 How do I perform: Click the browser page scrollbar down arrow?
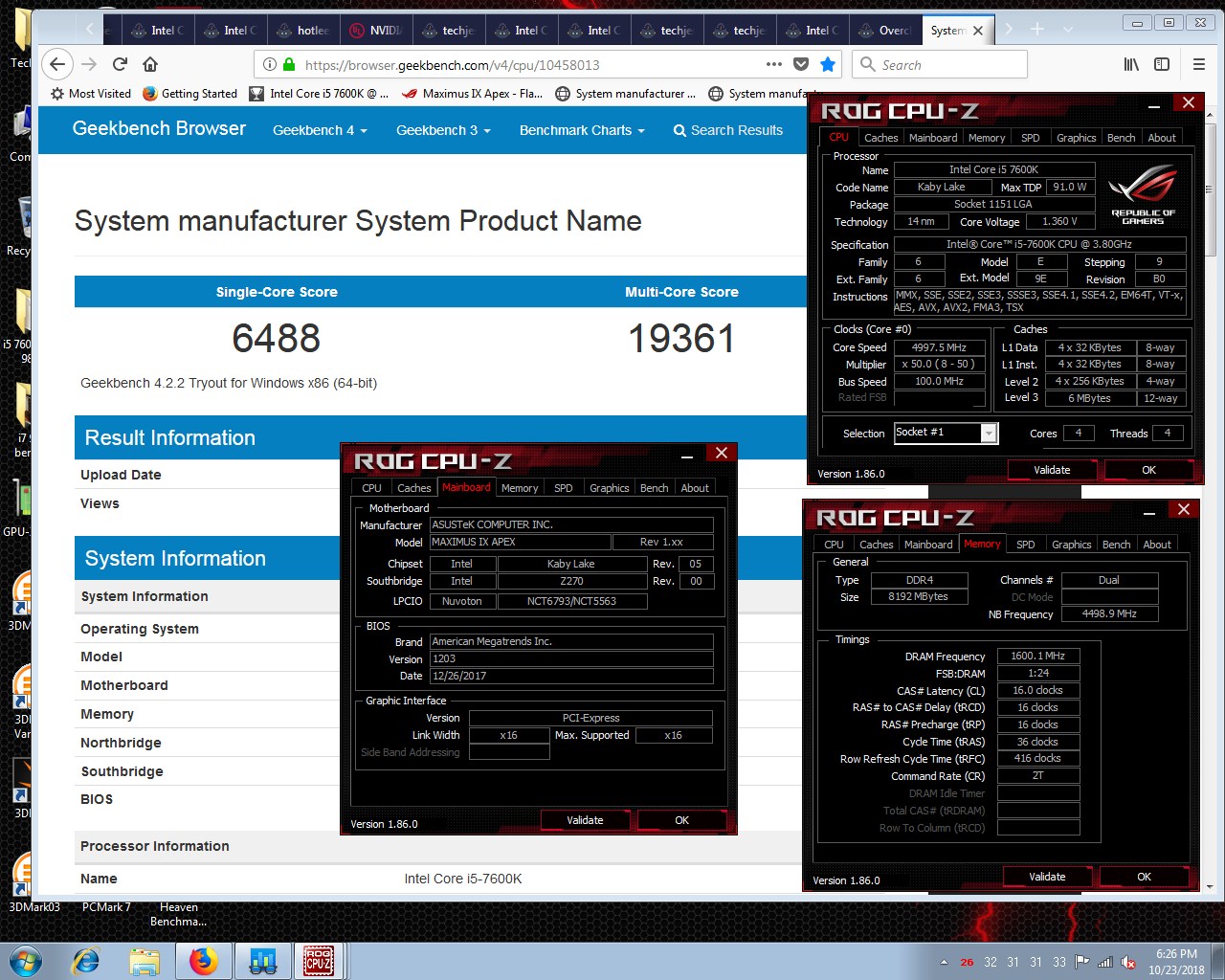(x=1210, y=887)
